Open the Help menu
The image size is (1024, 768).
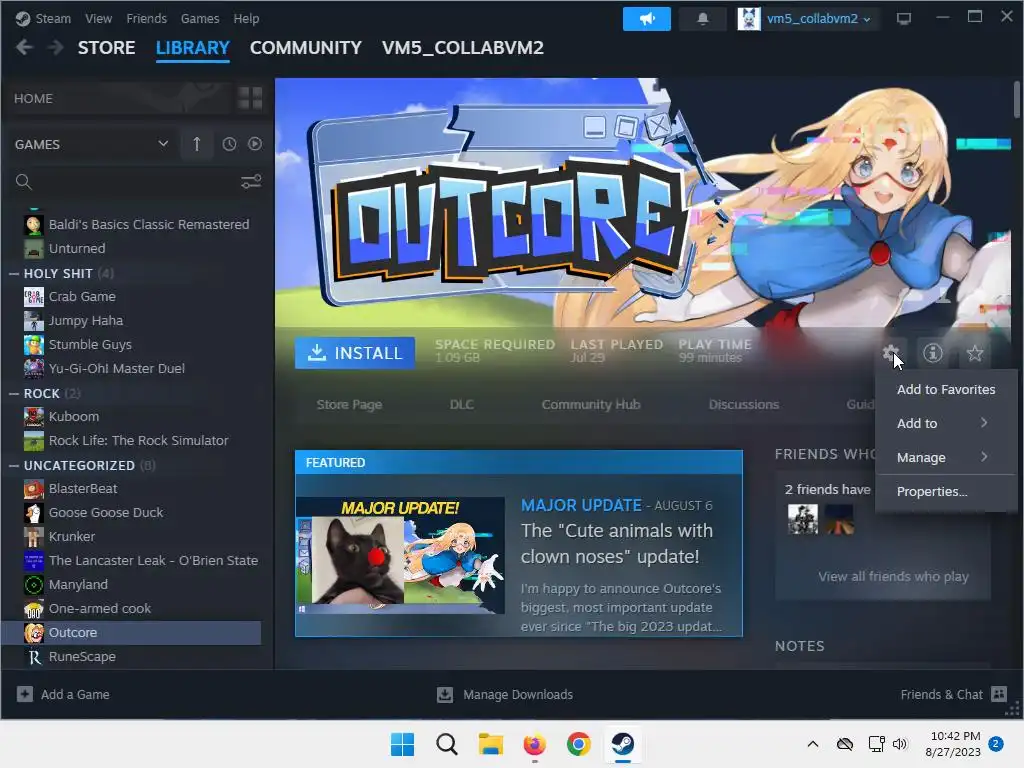[246, 18]
